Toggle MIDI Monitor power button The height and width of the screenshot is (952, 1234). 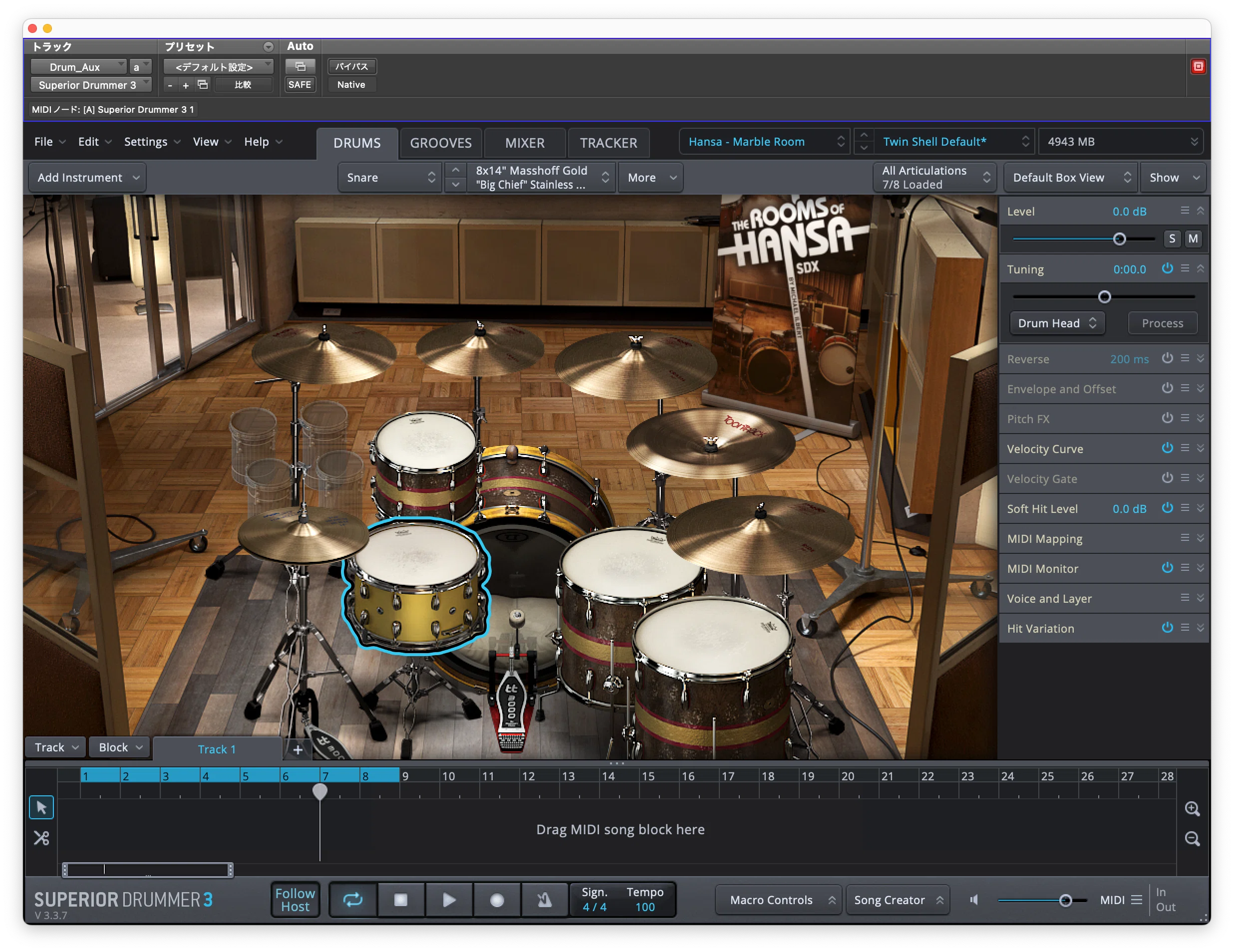(x=1167, y=568)
